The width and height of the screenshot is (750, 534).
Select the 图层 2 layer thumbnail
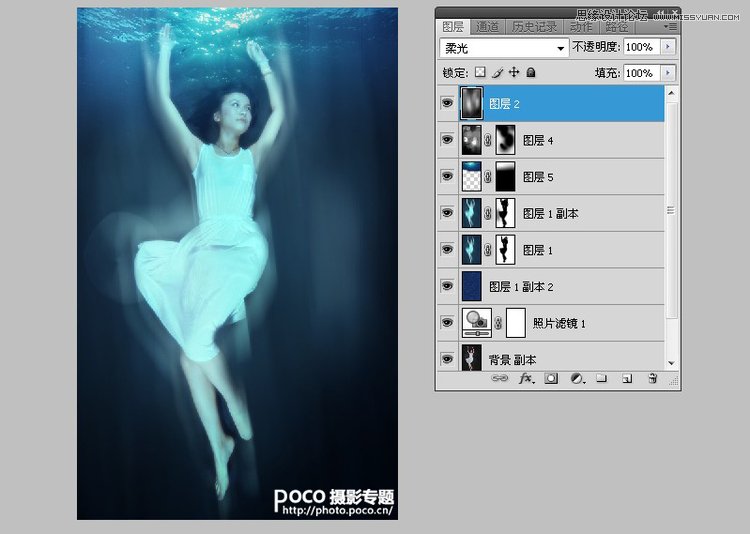click(472, 103)
